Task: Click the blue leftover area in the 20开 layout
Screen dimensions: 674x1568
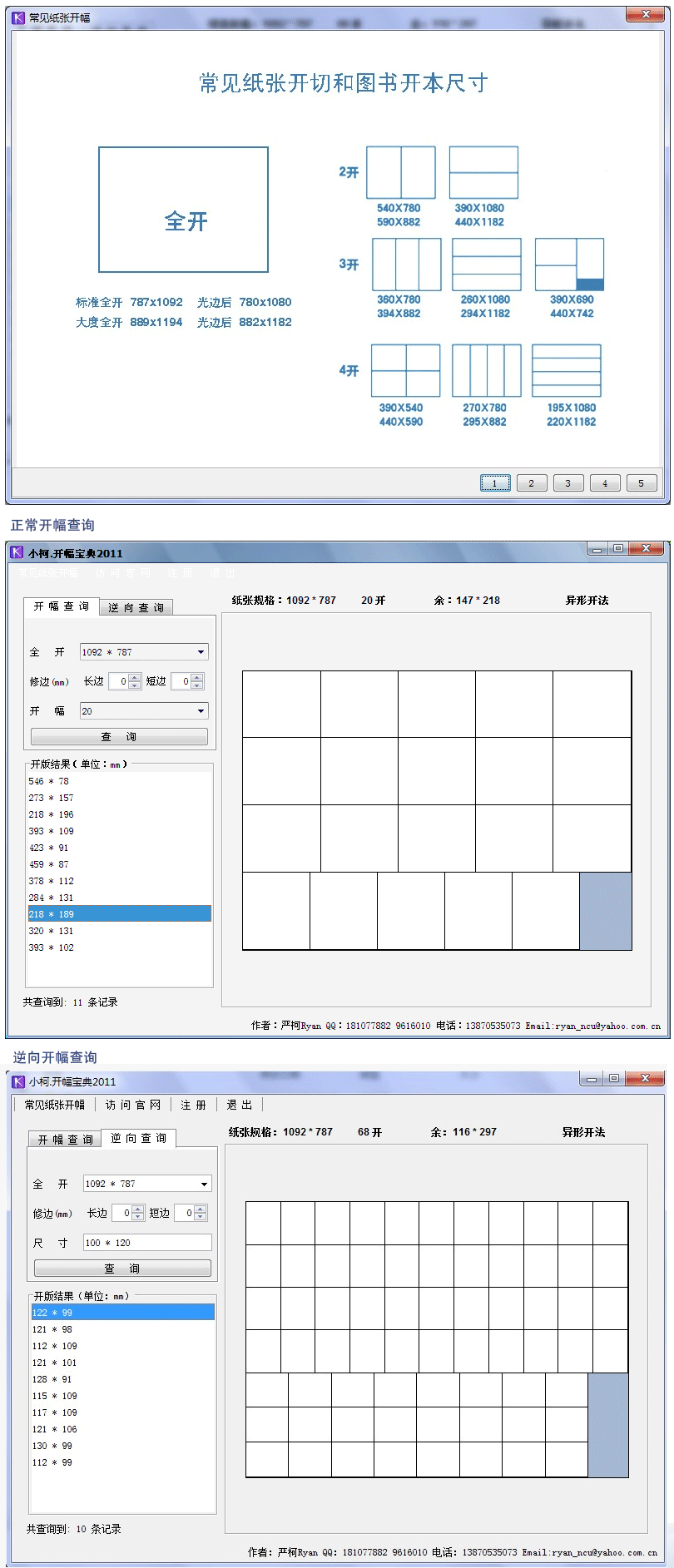Action: pyautogui.click(x=605, y=911)
